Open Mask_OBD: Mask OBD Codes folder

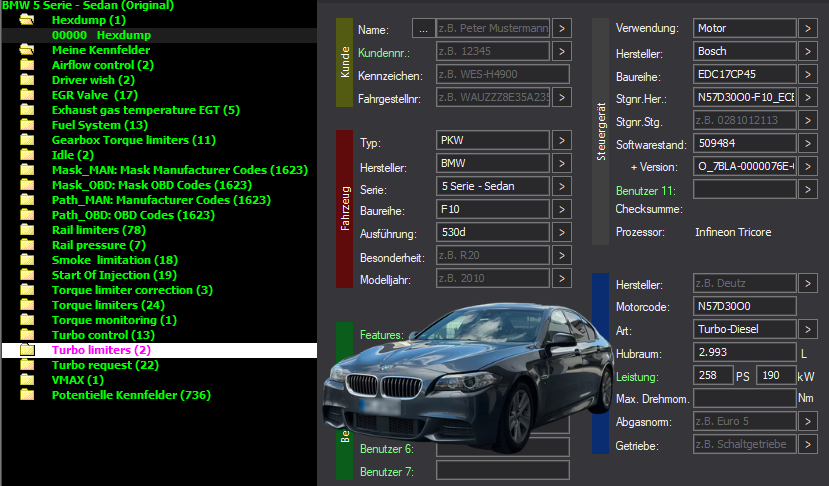[152, 185]
